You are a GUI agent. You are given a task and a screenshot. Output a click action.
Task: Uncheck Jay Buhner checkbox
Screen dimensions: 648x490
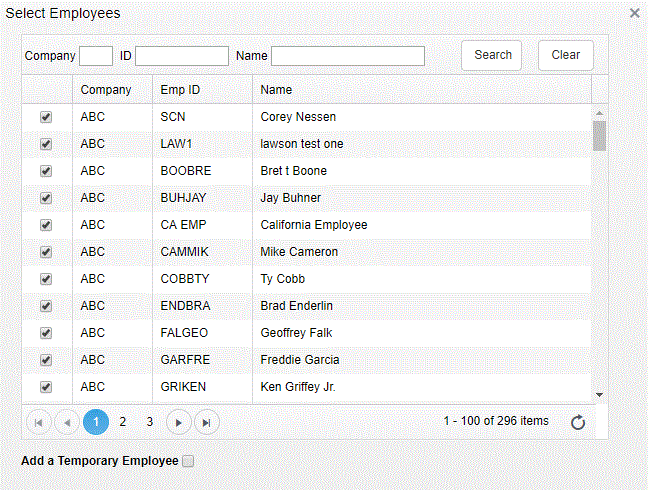pos(46,198)
